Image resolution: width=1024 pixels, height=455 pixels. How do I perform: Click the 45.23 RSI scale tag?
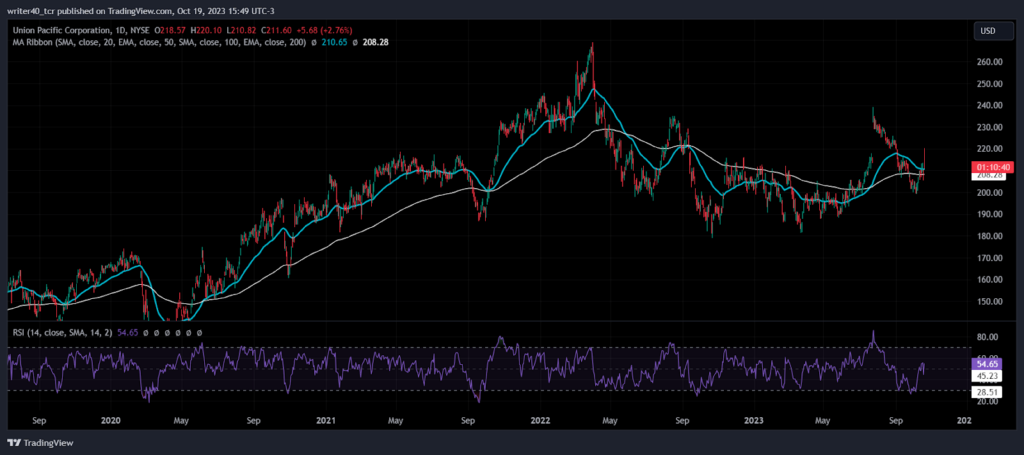[985, 375]
